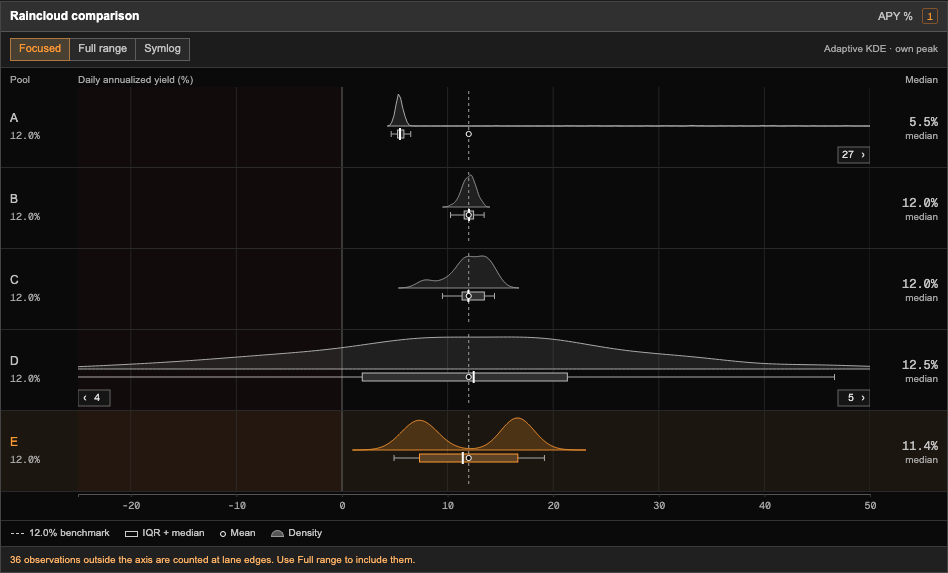Select highlighted pool E row label
Screen dimensions: 948x573
coord(14,442)
